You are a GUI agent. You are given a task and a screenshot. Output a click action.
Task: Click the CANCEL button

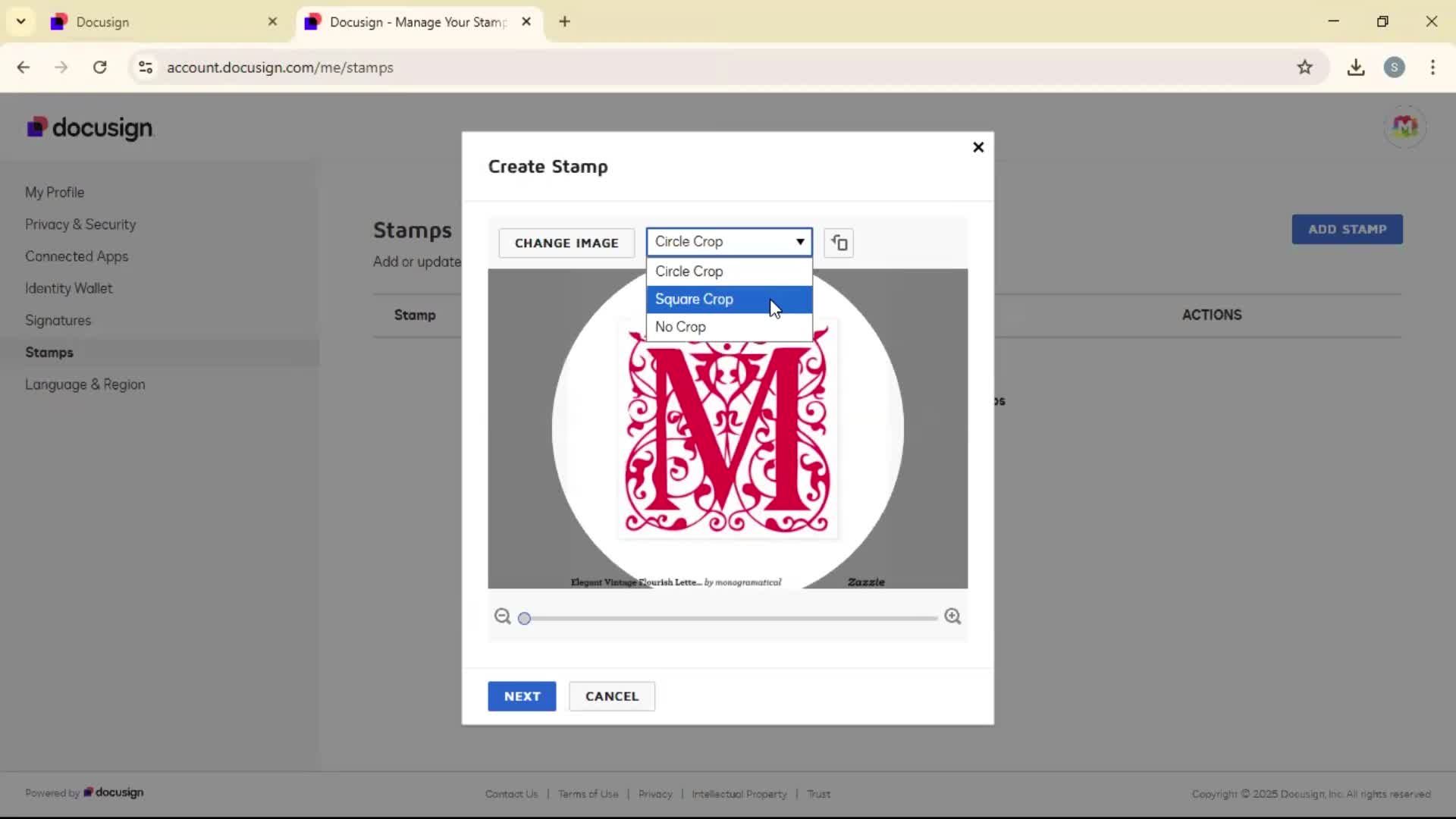pyautogui.click(x=612, y=696)
